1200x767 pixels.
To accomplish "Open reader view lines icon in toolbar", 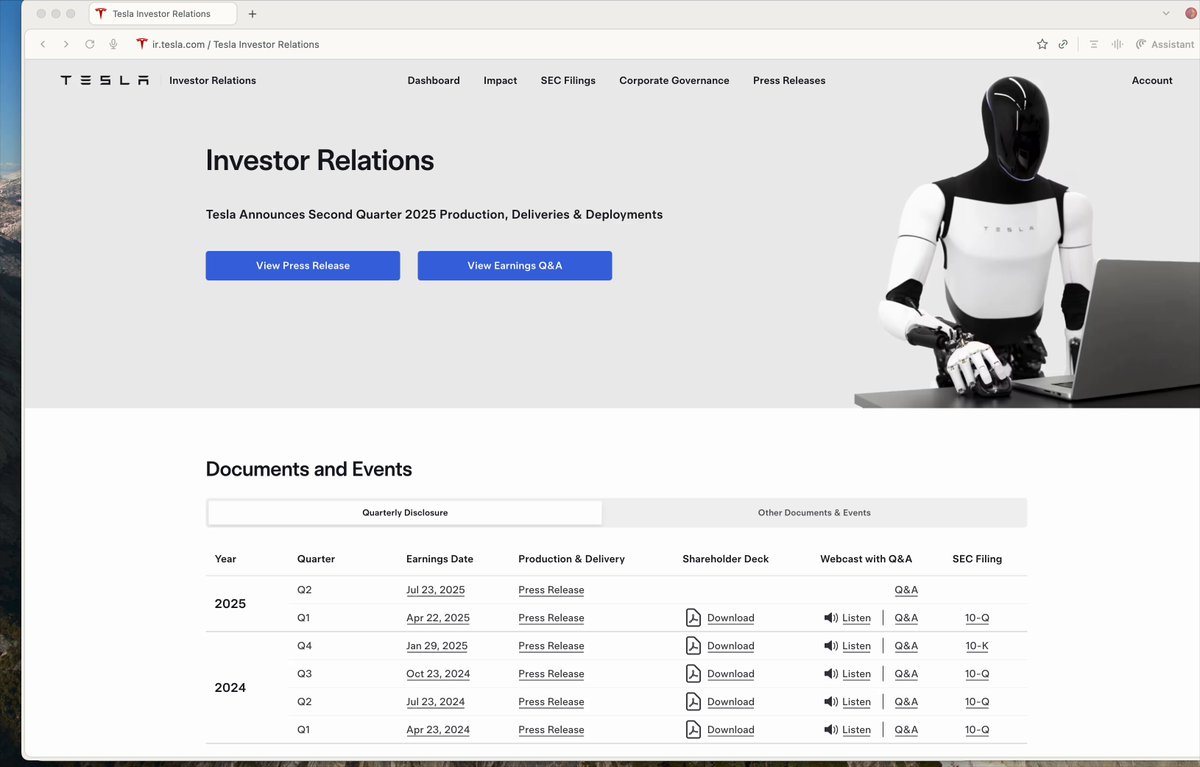I will 1094,44.
